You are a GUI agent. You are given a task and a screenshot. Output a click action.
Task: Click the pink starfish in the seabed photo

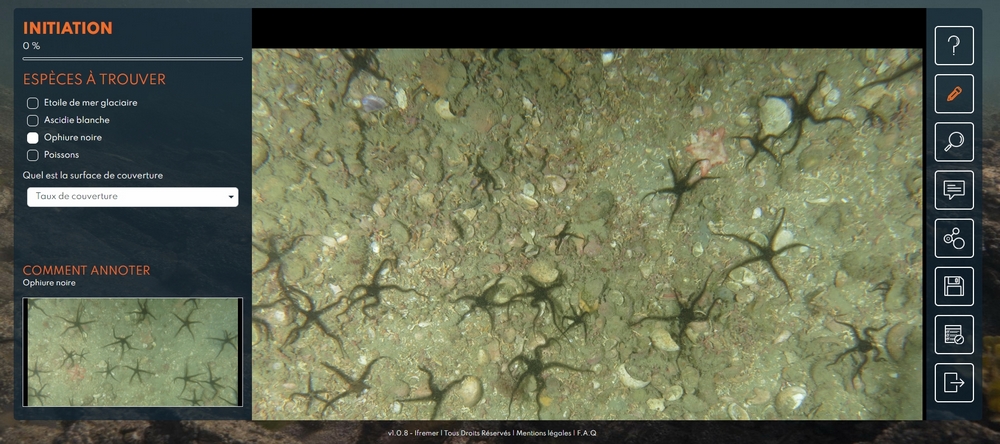tap(707, 143)
